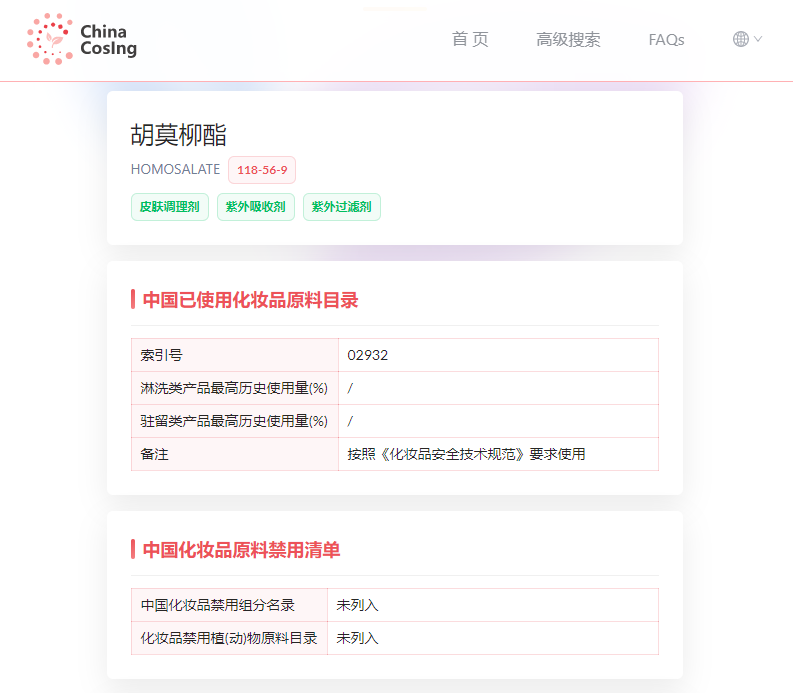This screenshot has height=693, width=793.
Task: Select the 皮肤调理剂 function tag
Action: [x=170, y=208]
